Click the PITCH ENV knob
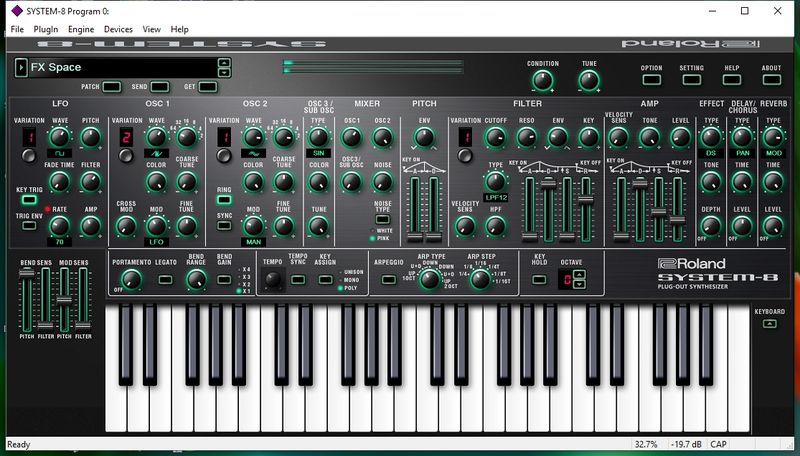Viewport: 800px width, 456px height. 424,137
